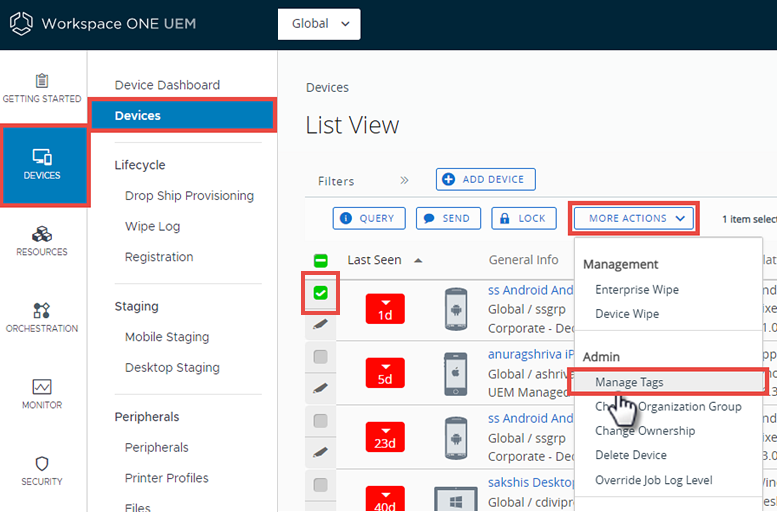
Task: Check the 23d ss Android device checkbox
Action: (x=321, y=421)
